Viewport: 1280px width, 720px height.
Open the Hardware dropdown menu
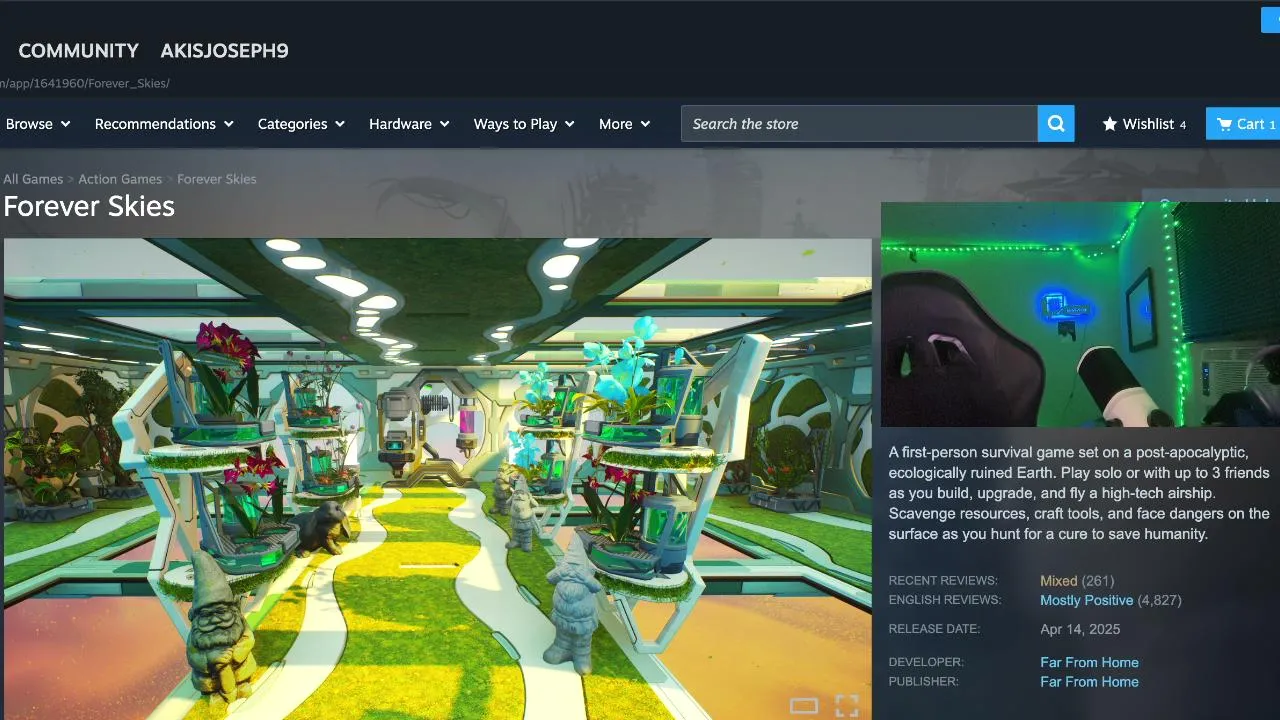coord(409,124)
